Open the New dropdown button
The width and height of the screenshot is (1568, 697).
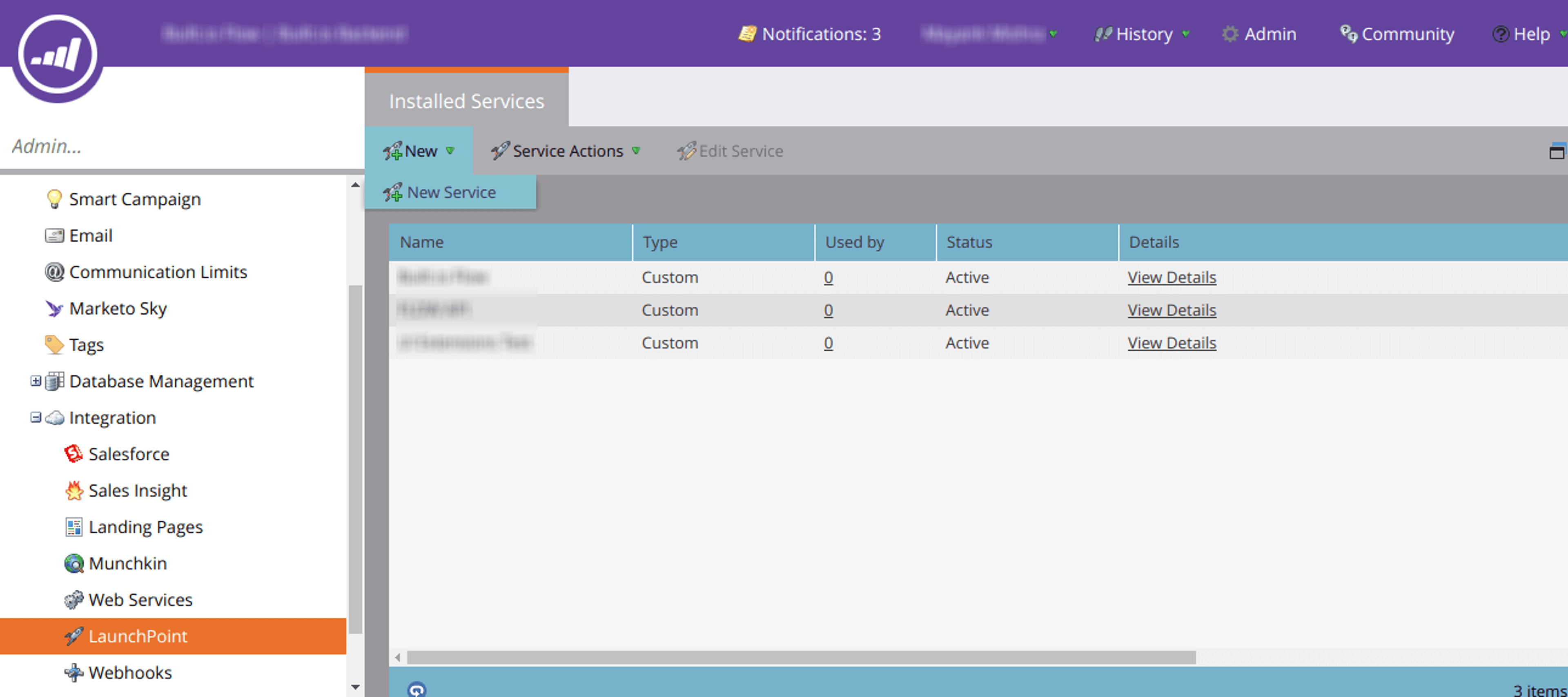pyautogui.click(x=419, y=151)
